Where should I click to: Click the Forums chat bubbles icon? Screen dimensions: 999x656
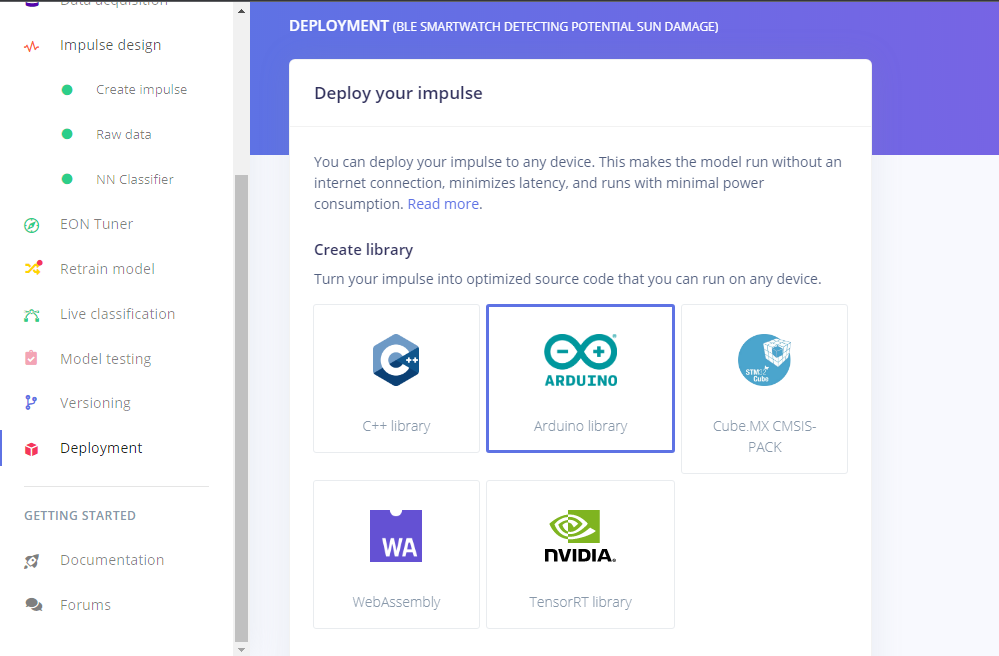33,604
